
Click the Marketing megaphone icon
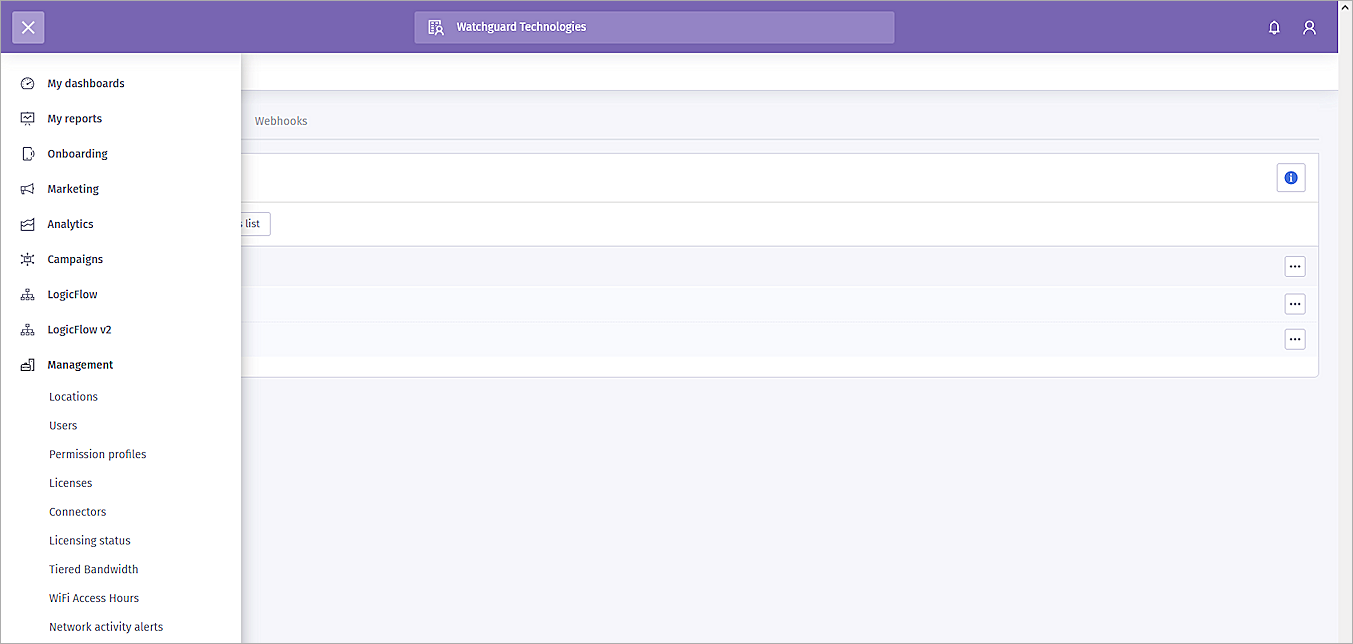[x=27, y=188]
